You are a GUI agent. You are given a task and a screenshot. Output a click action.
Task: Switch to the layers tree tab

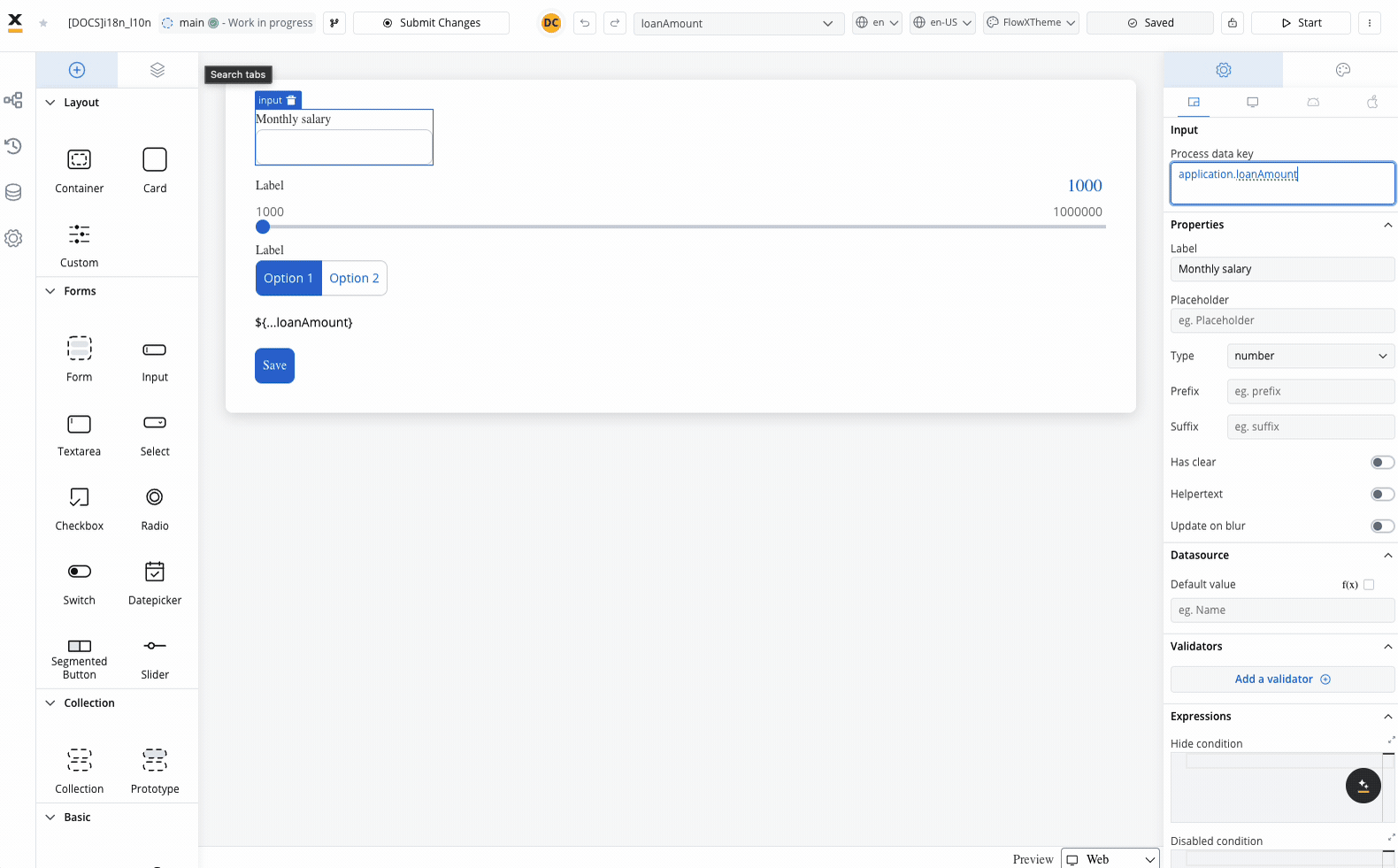point(157,70)
